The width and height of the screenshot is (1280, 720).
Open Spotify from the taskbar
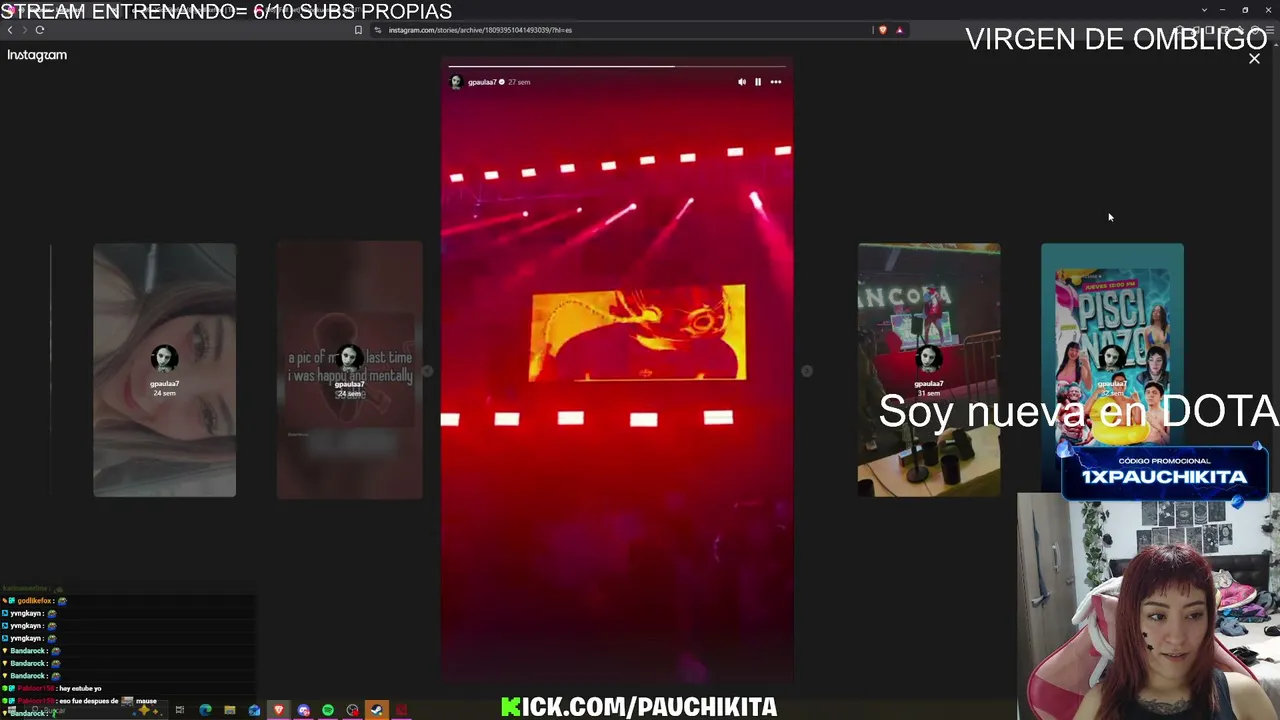[x=328, y=710]
